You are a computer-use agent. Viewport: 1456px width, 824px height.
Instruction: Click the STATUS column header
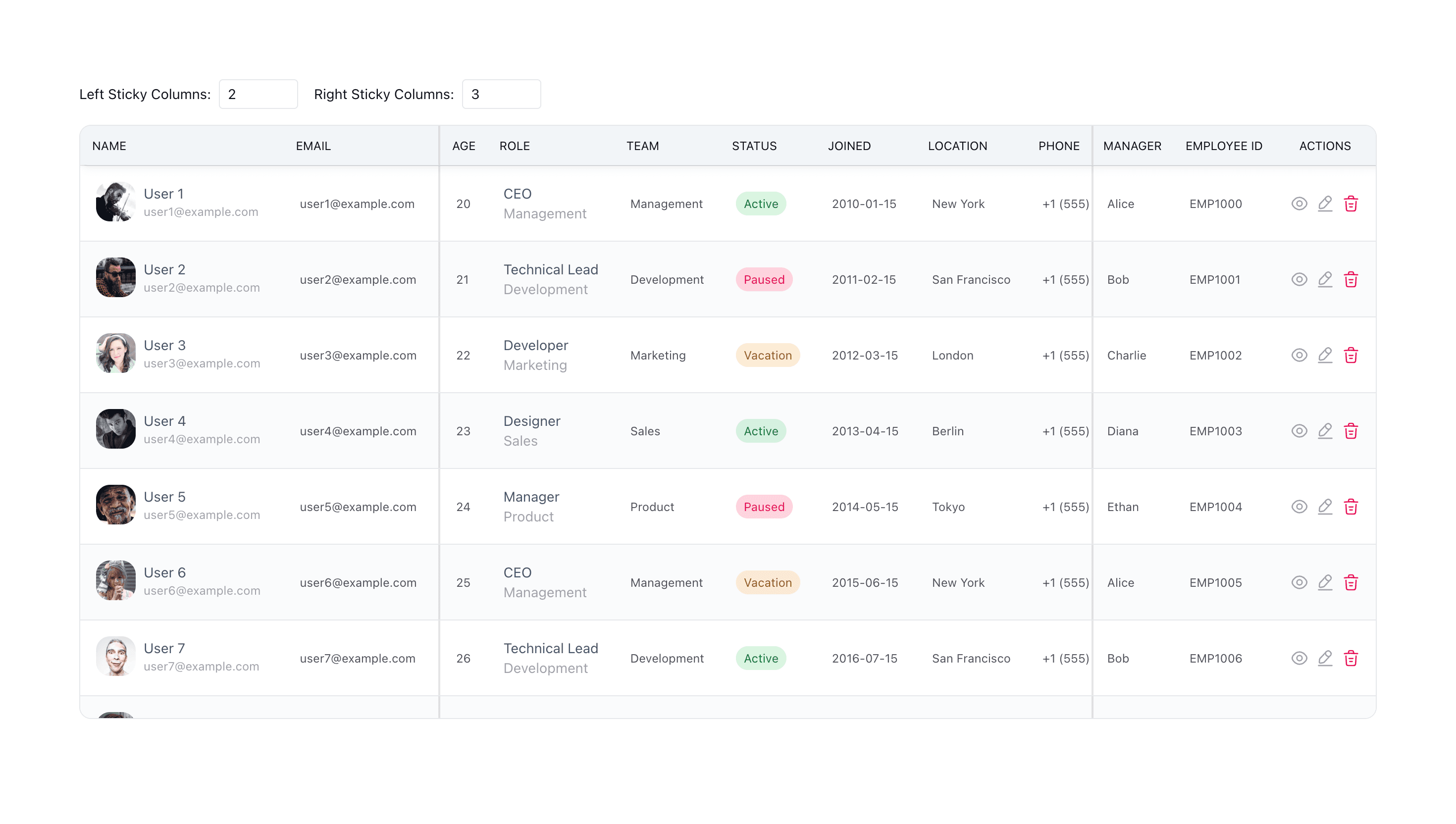point(754,146)
